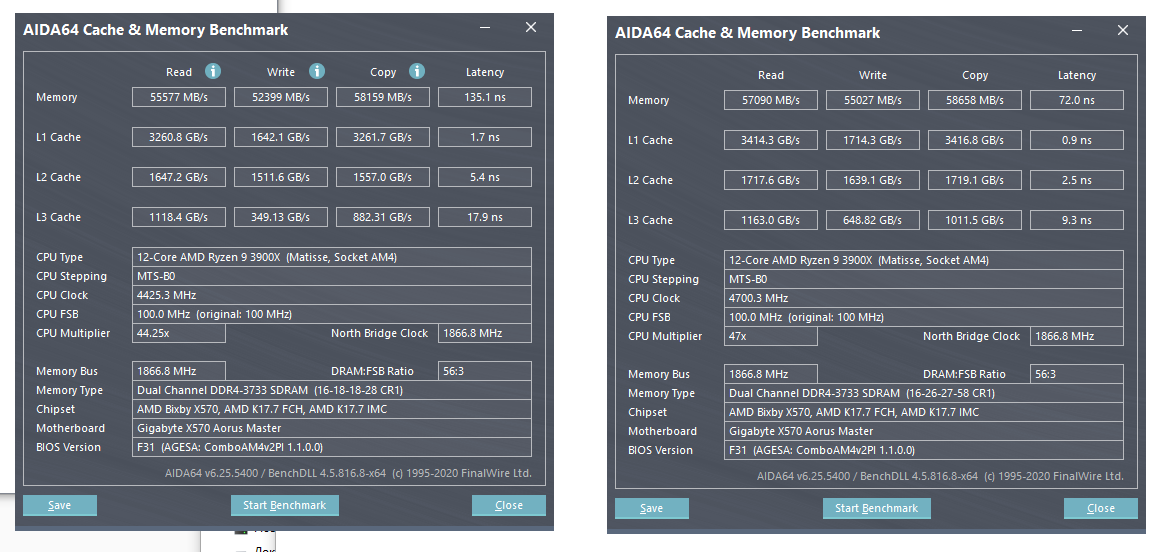The height and width of the screenshot is (552, 1170).
Task: Select L3 cache read 1163.0 GB/s
Action: click(x=771, y=220)
